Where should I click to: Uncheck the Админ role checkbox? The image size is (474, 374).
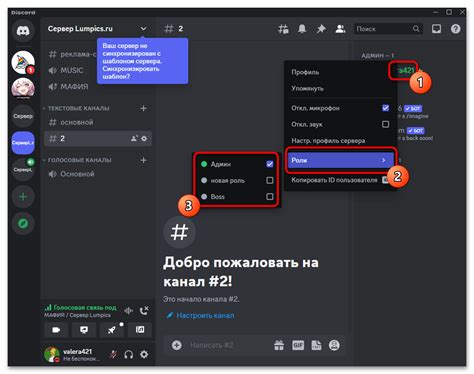(270, 164)
